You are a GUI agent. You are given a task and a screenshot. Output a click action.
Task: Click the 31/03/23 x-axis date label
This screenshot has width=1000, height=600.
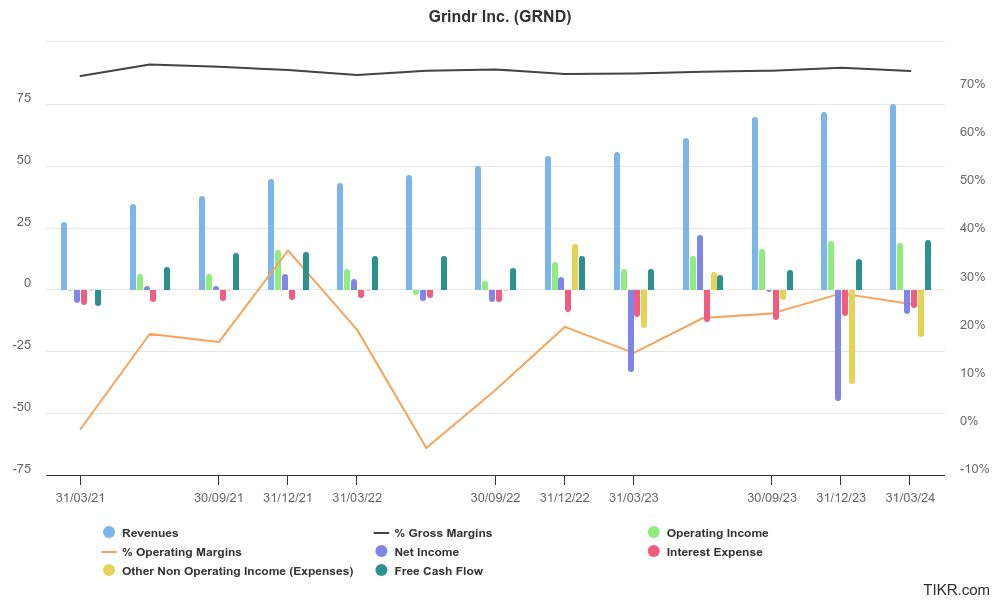click(633, 498)
